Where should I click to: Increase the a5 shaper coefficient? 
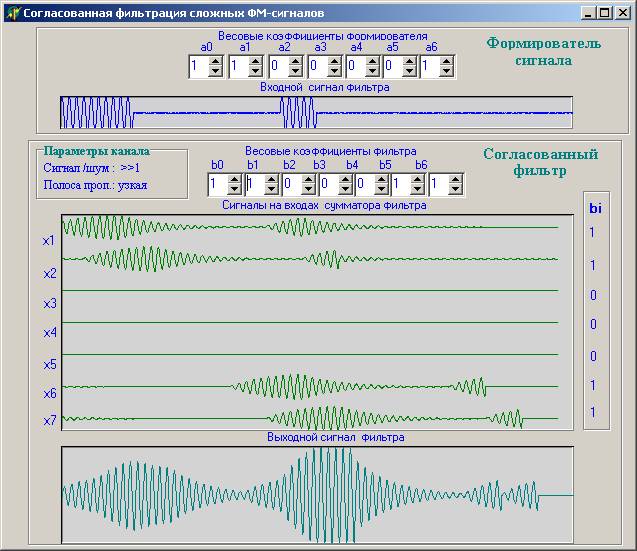(409, 62)
